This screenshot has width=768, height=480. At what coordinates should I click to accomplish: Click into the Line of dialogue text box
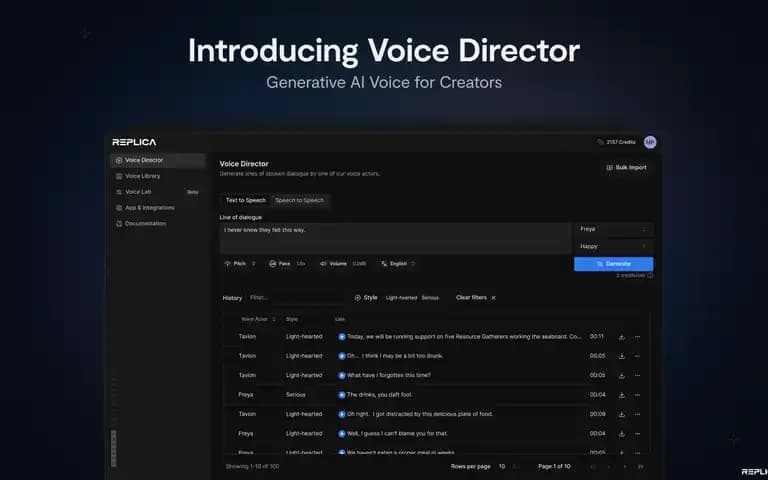click(395, 239)
